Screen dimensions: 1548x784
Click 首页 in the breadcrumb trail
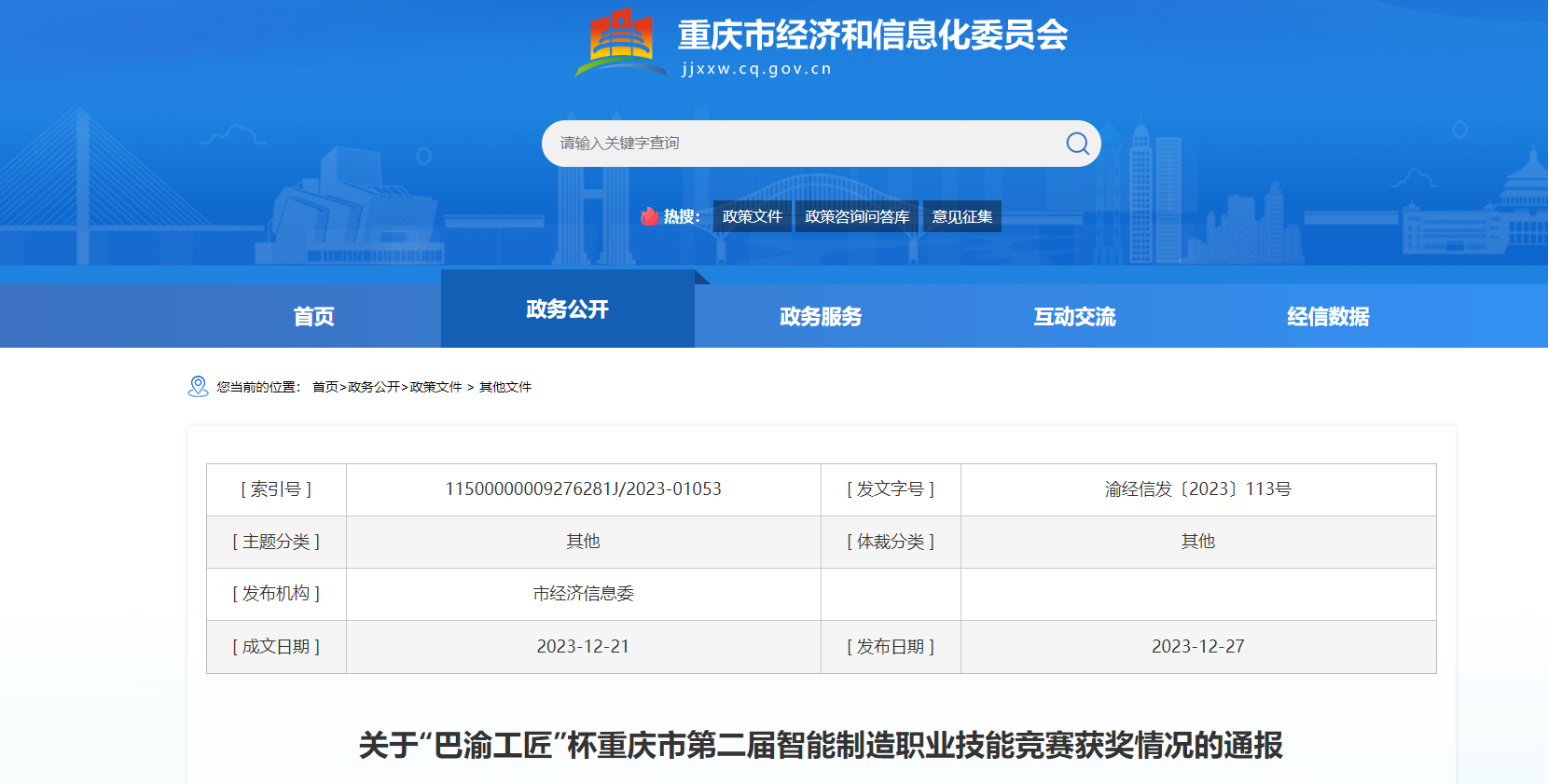pos(325,387)
